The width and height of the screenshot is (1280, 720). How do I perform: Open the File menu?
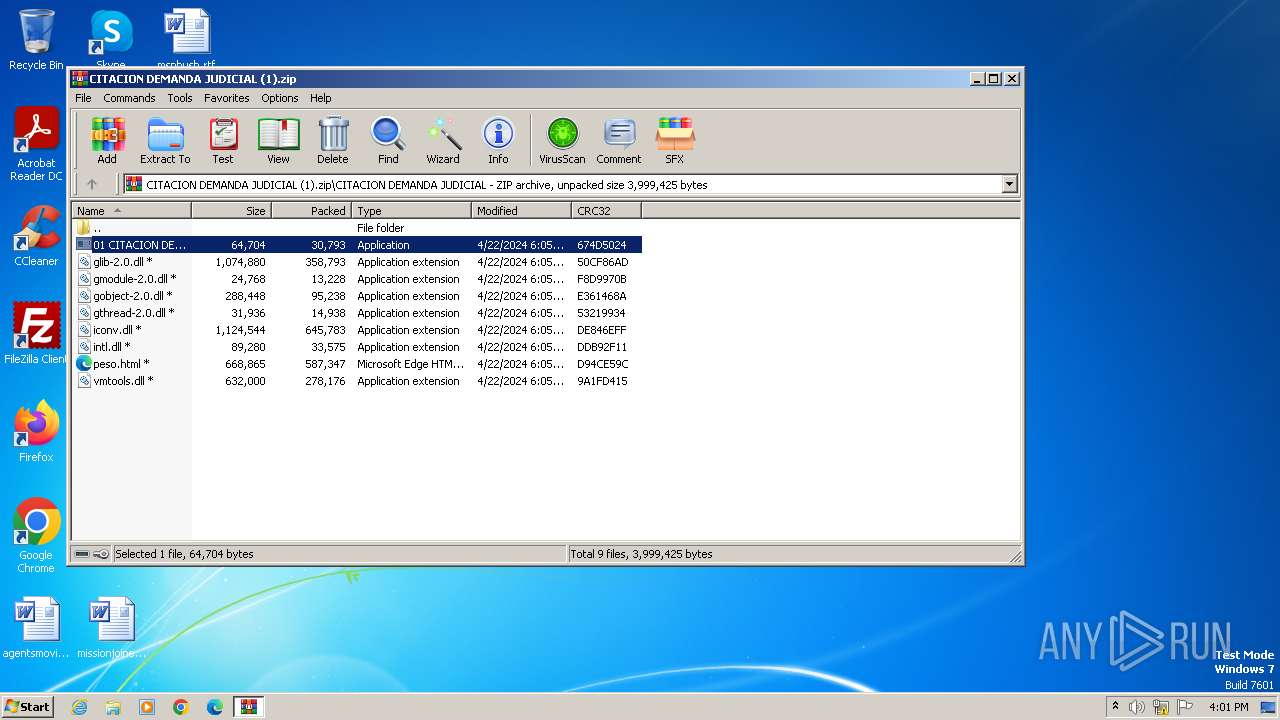[83, 98]
